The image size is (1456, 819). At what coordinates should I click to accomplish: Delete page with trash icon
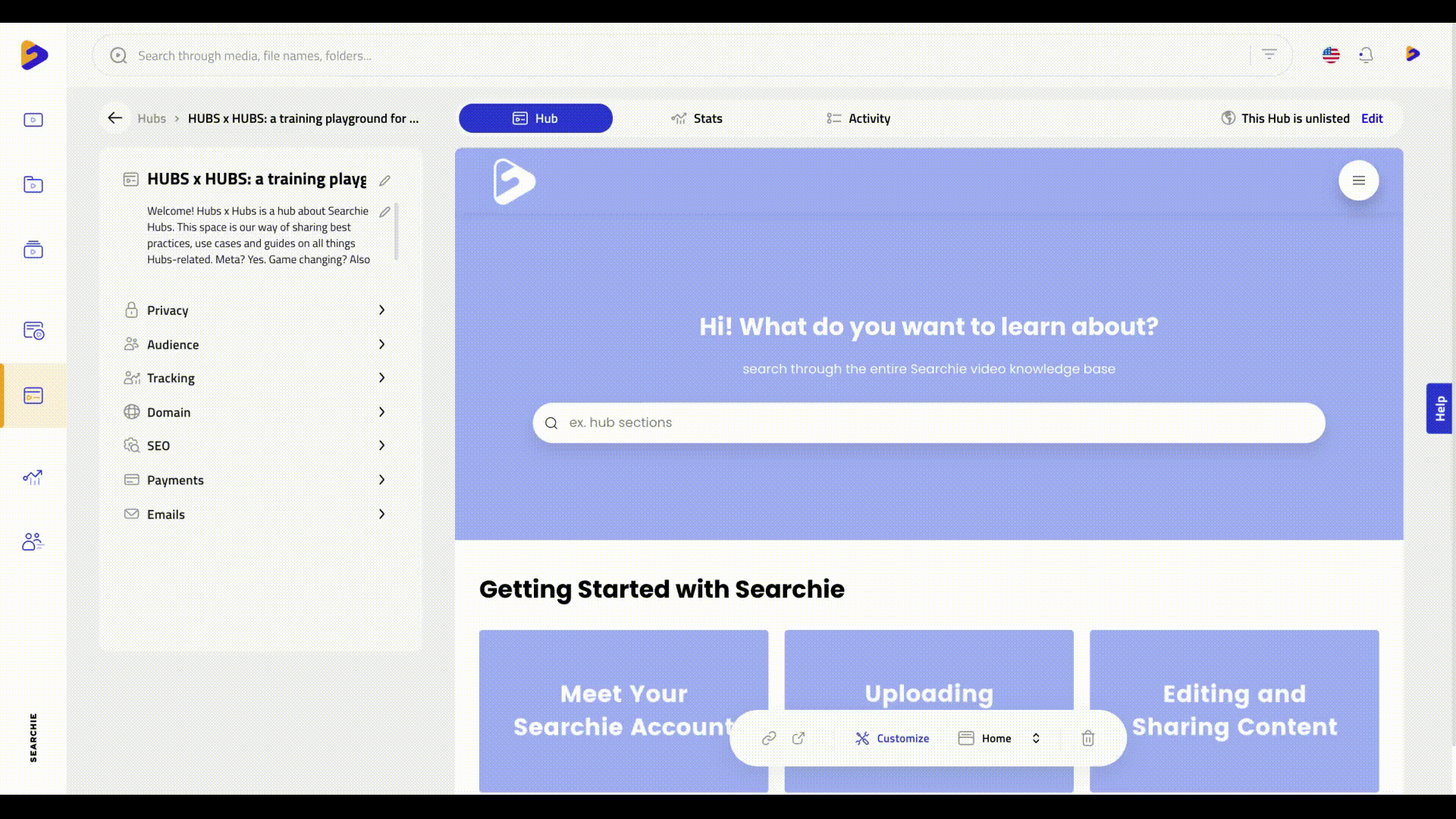pos(1088,738)
